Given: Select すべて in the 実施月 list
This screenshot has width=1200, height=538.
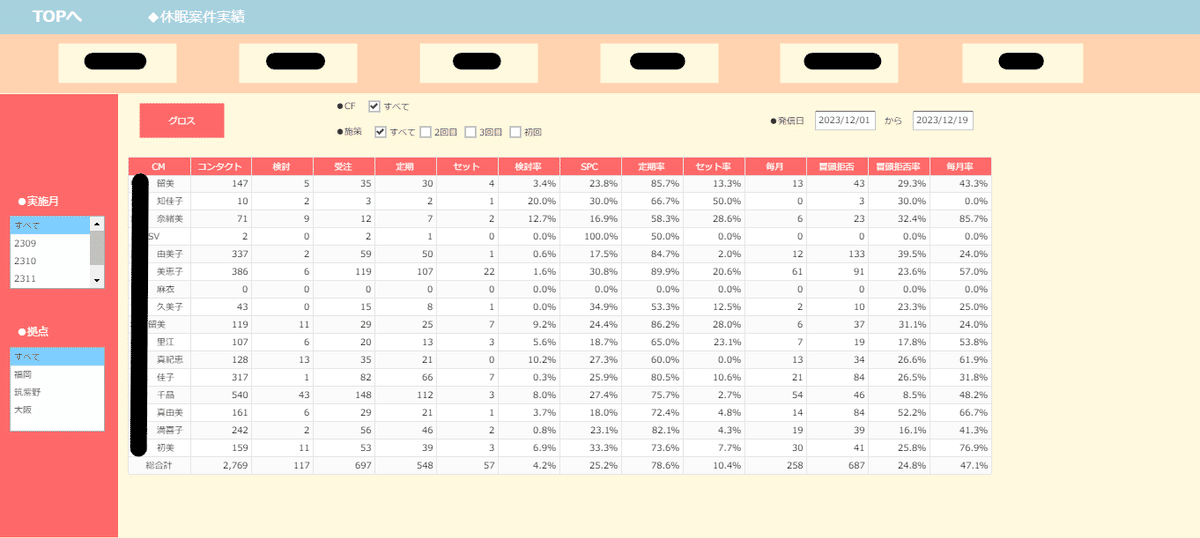Looking at the screenshot, I should pyautogui.click(x=50, y=225).
